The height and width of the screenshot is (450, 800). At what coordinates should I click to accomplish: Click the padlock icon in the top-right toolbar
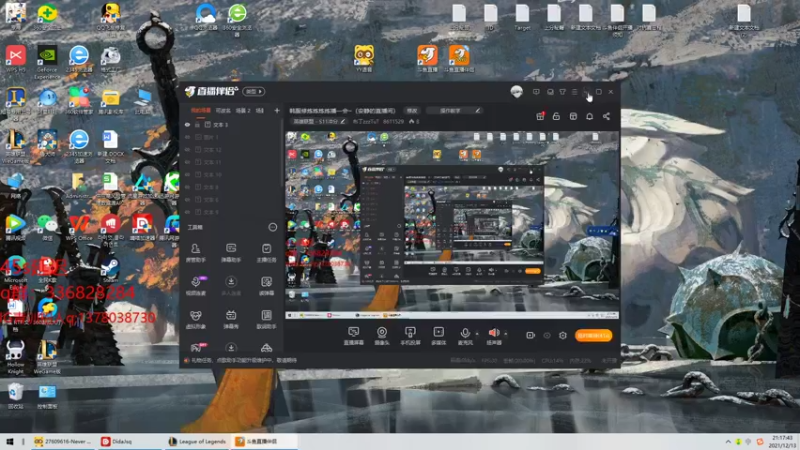point(556,116)
